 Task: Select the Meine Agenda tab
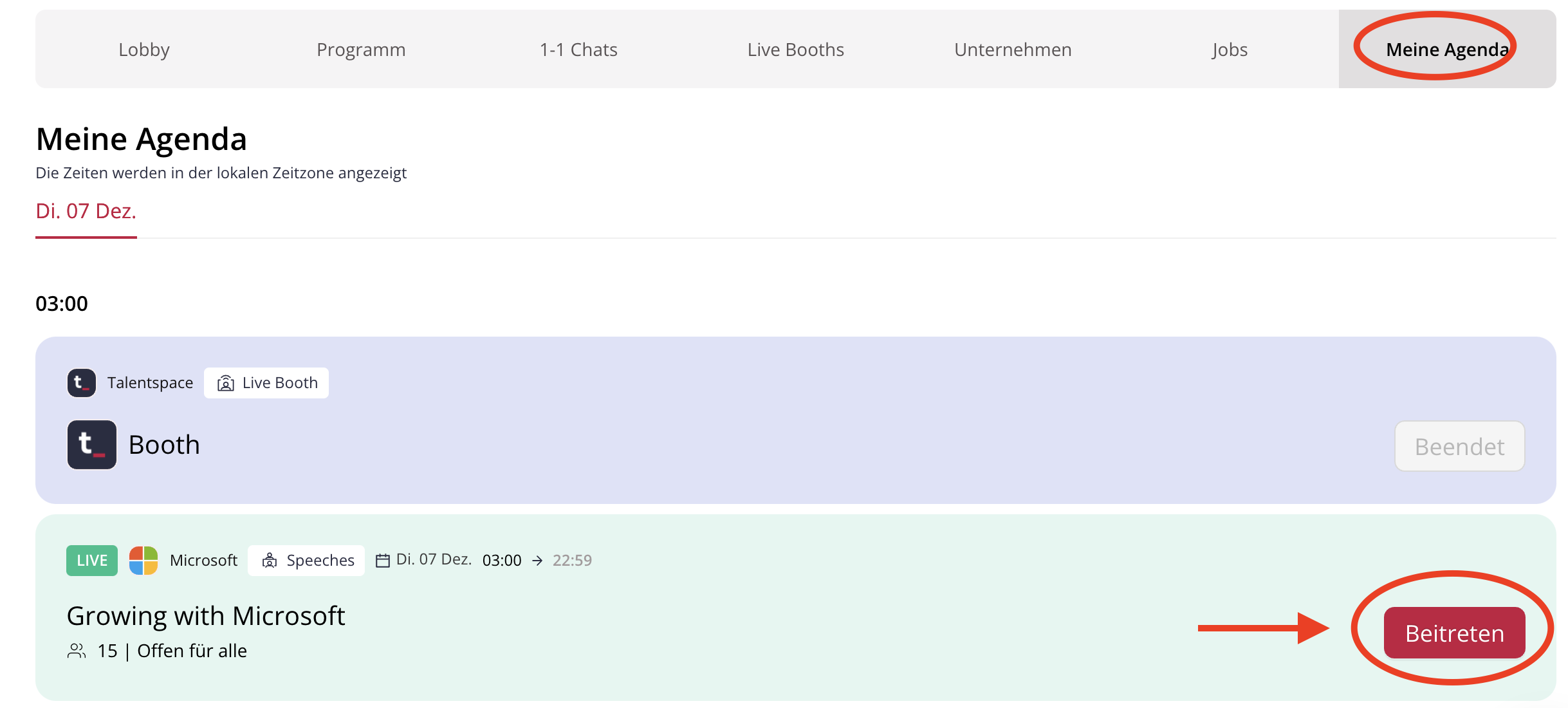(x=1447, y=50)
